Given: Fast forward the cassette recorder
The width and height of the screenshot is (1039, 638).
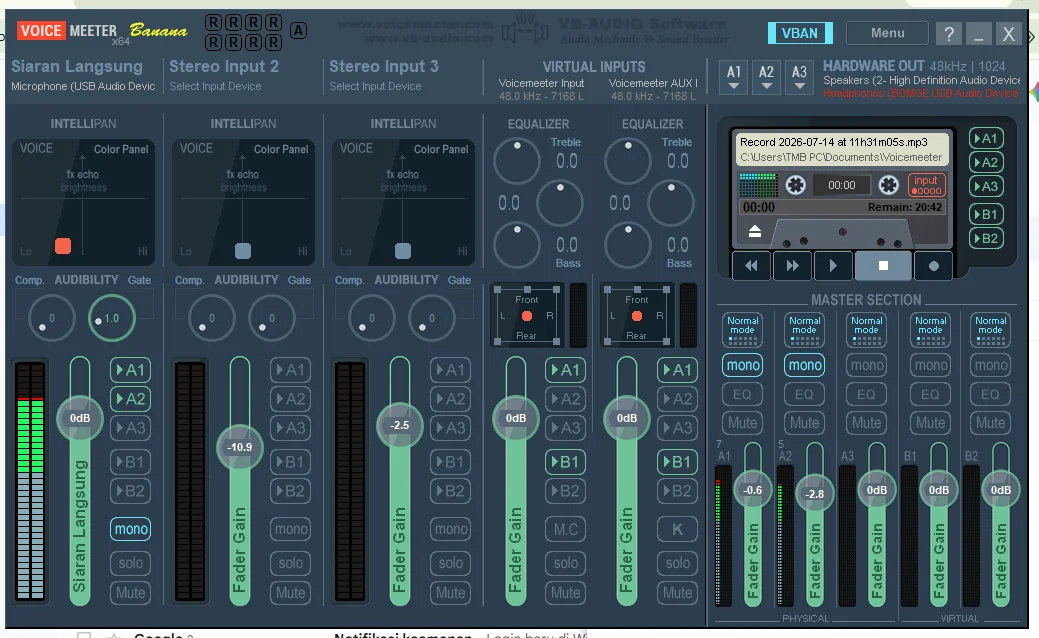Looking at the screenshot, I should (x=792, y=266).
